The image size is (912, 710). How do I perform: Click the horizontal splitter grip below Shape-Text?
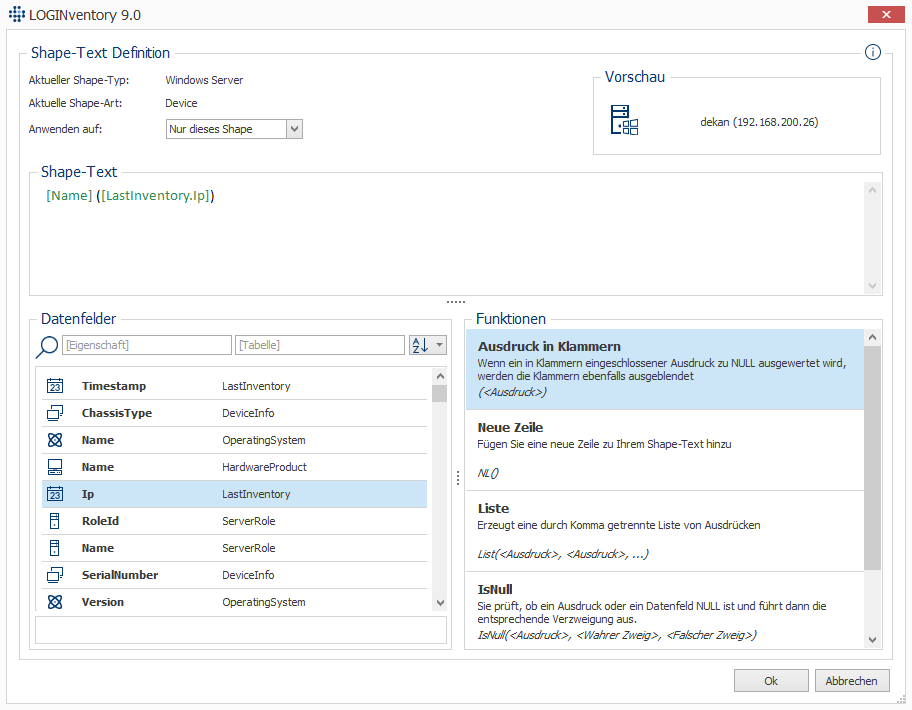tap(456, 302)
